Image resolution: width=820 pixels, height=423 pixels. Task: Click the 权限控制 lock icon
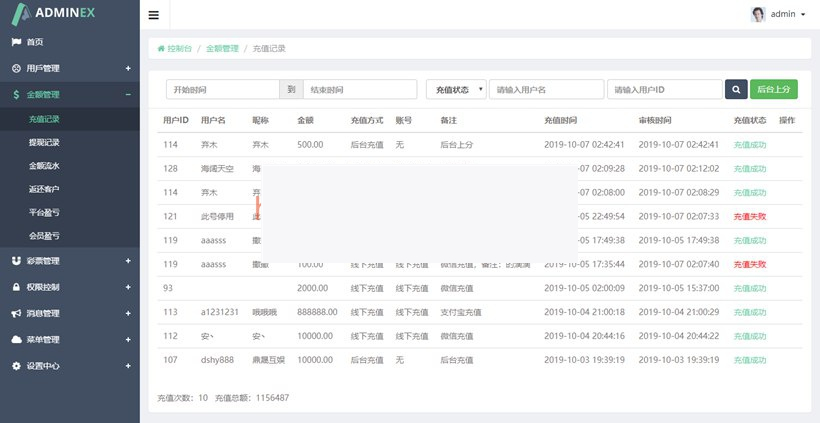click(16, 287)
